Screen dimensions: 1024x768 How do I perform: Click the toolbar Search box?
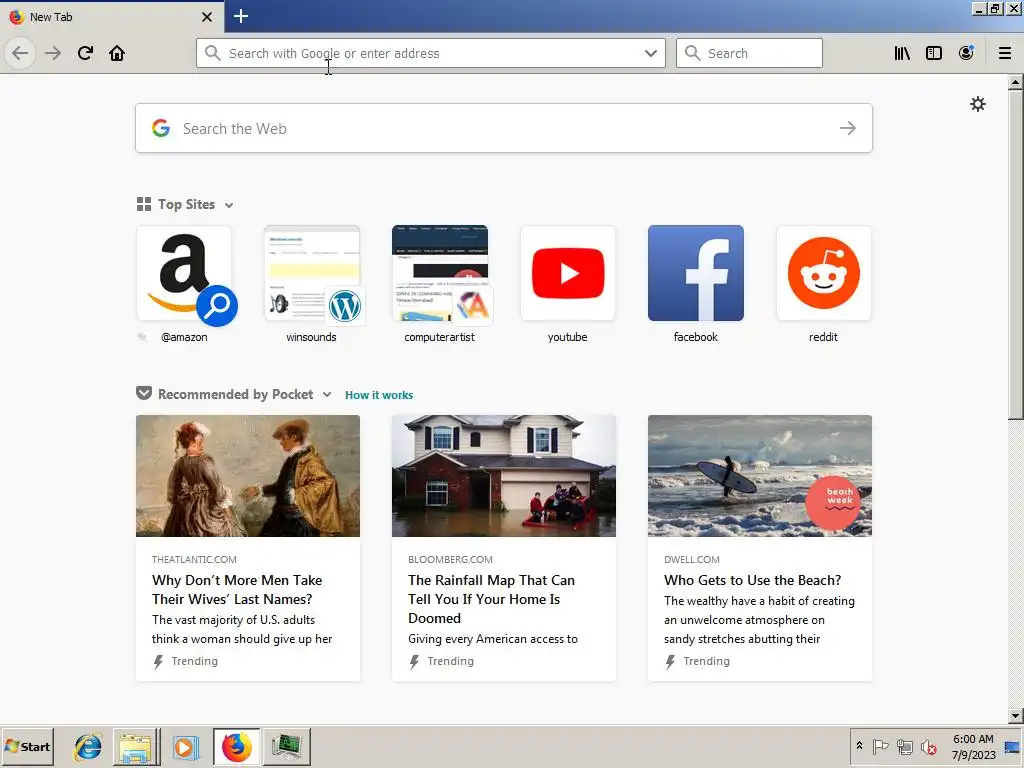click(x=749, y=53)
